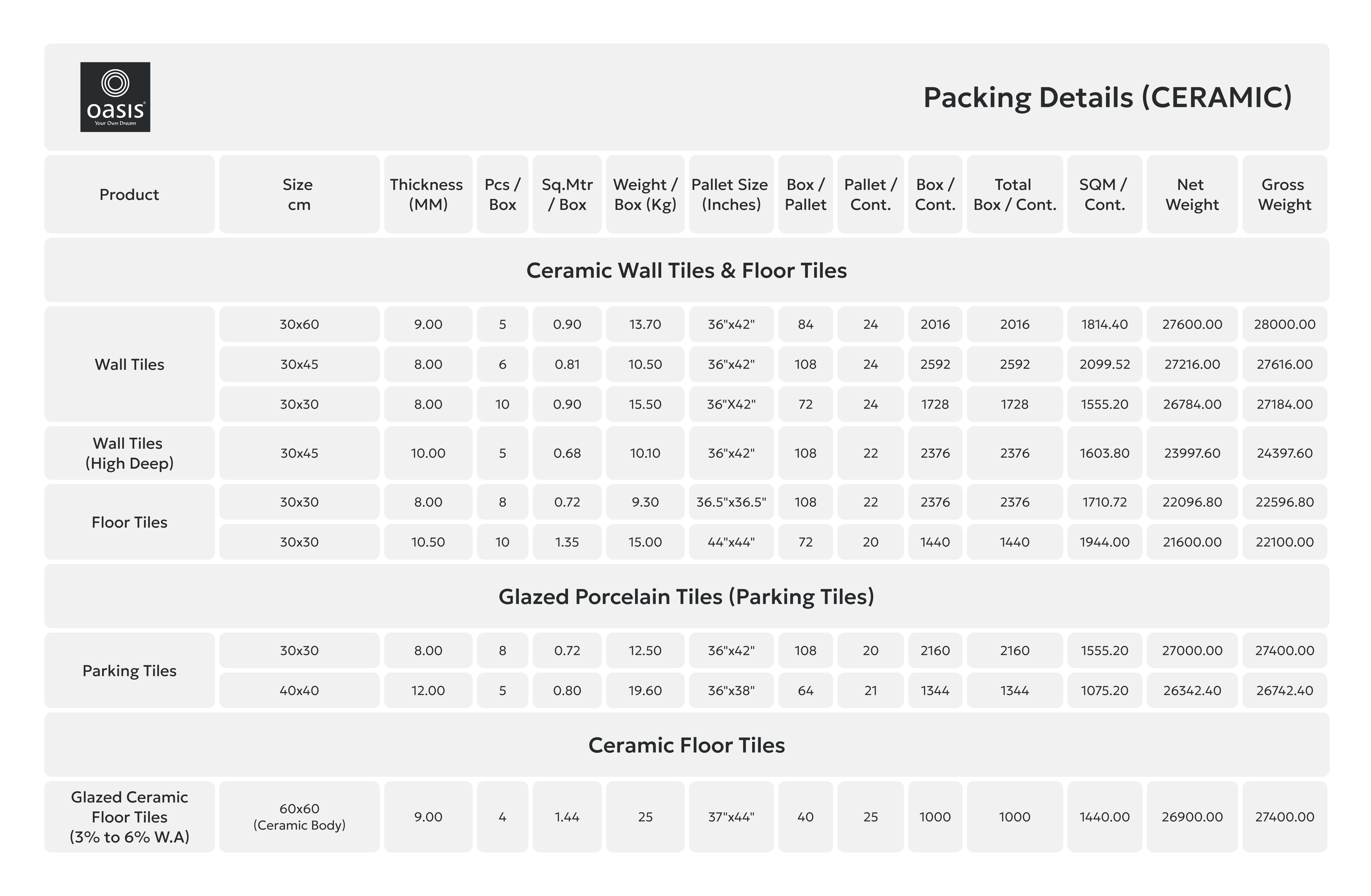Select the Ceramic Floor Tiles section heading
The image size is (1371, 896).
point(686,745)
